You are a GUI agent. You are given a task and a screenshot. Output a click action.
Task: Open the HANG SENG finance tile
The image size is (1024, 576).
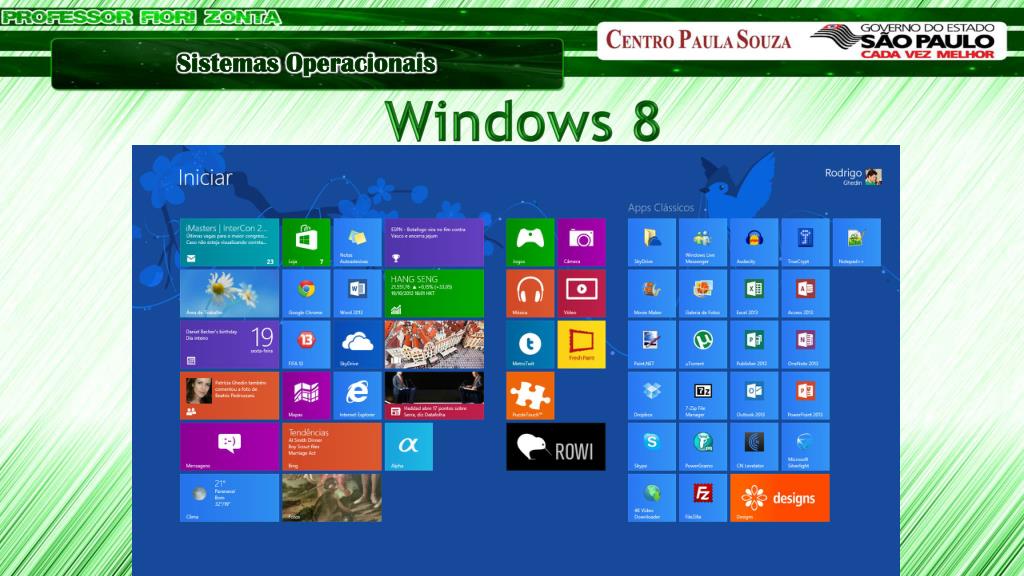tap(434, 293)
